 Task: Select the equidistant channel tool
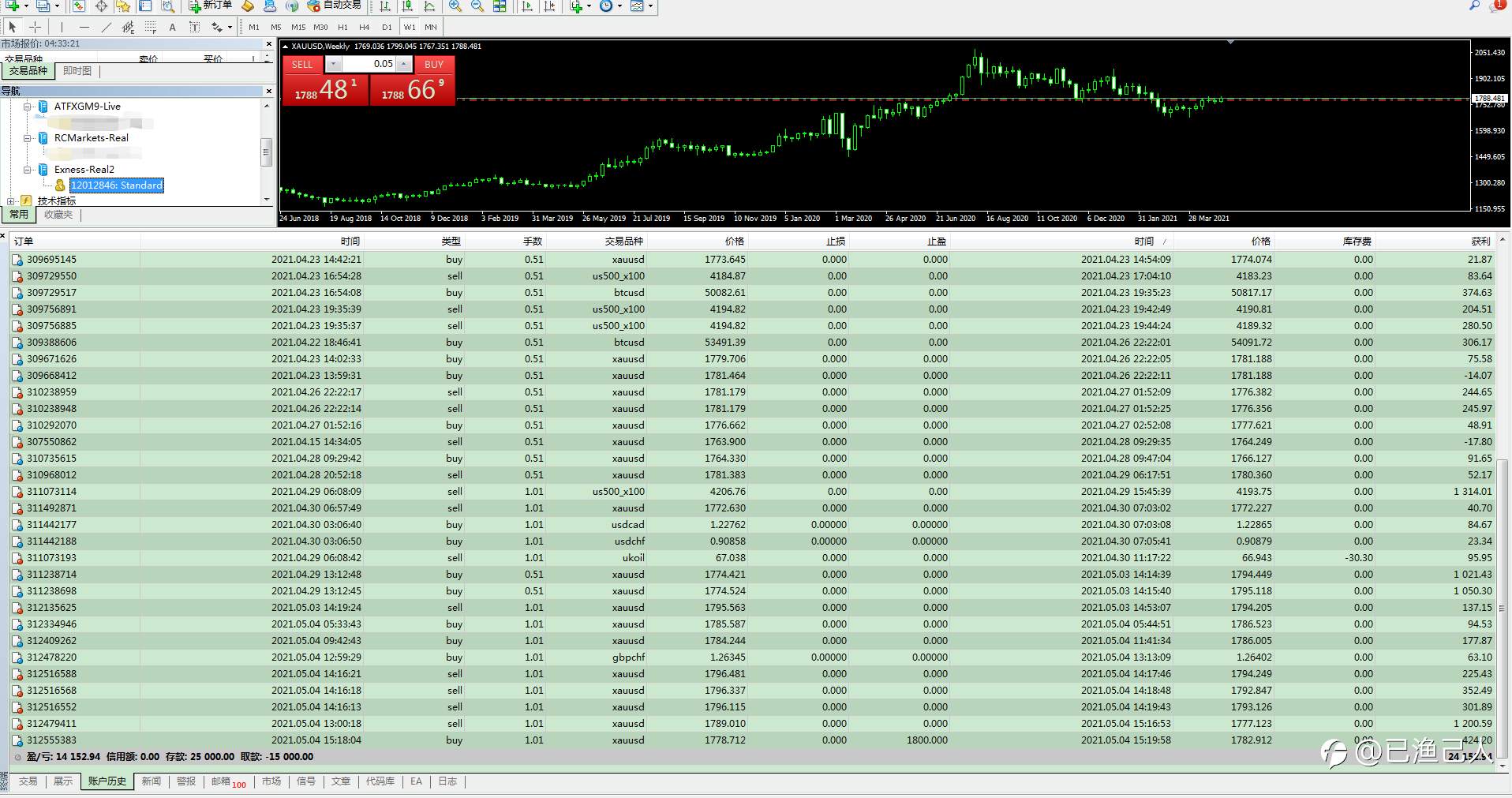(x=128, y=27)
